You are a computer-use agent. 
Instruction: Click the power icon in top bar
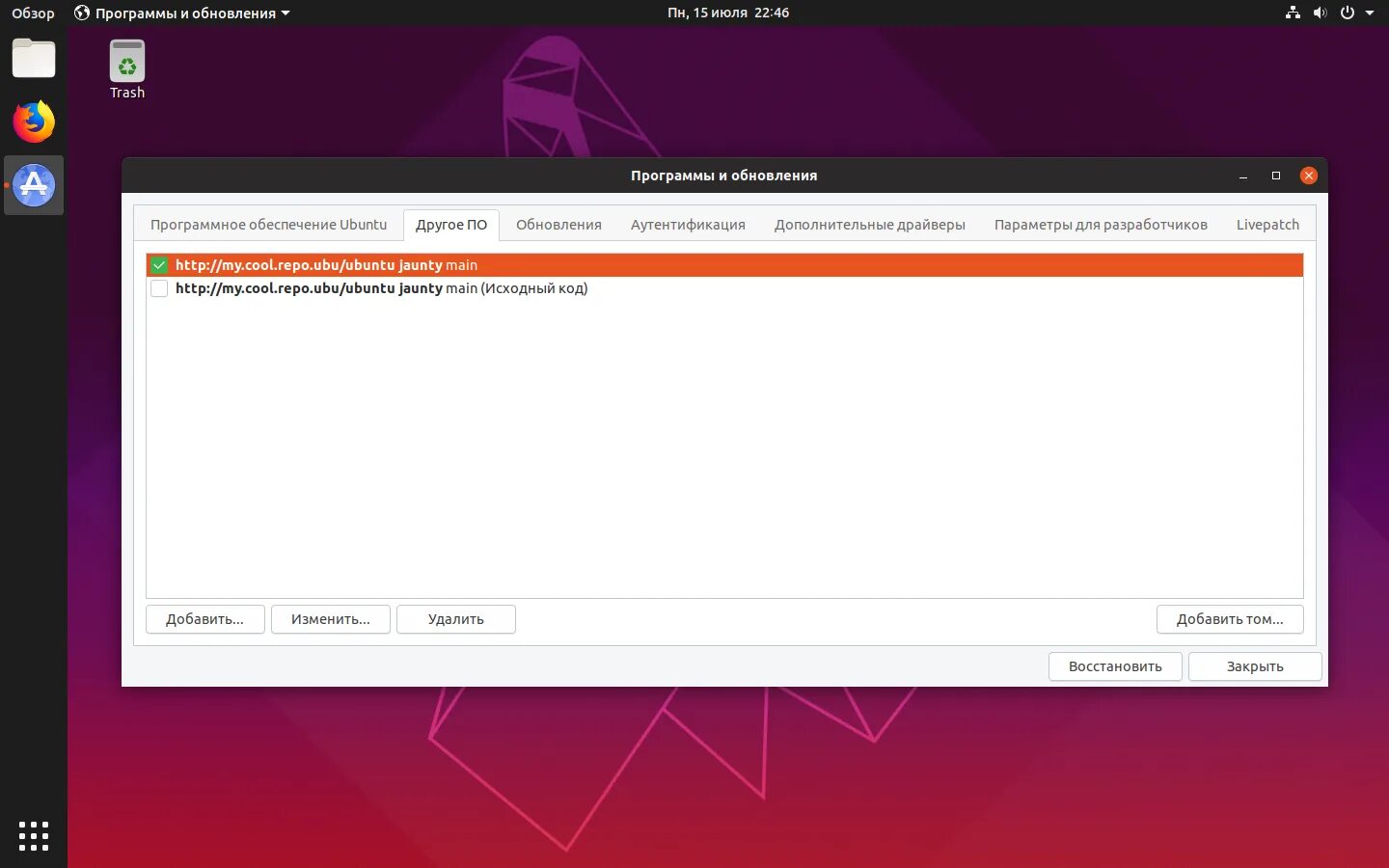click(x=1347, y=13)
